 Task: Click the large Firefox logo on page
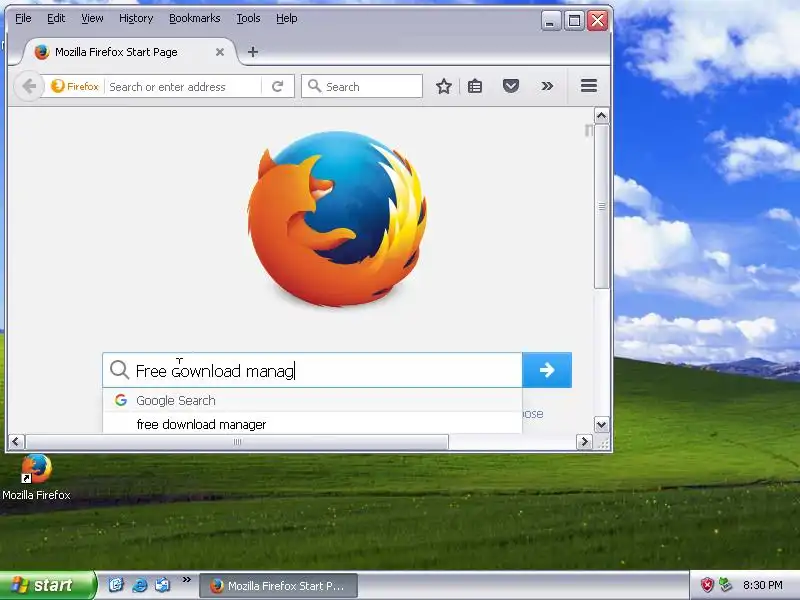pos(337,218)
